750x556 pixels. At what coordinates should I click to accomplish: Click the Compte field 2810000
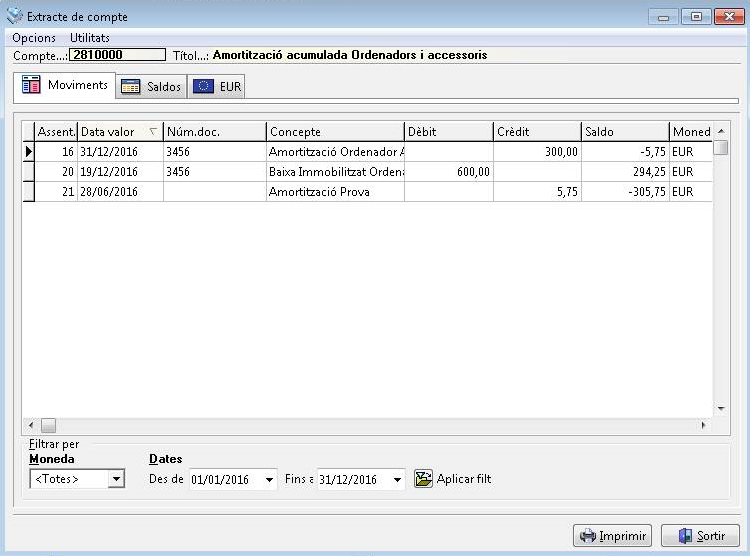[118, 55]
